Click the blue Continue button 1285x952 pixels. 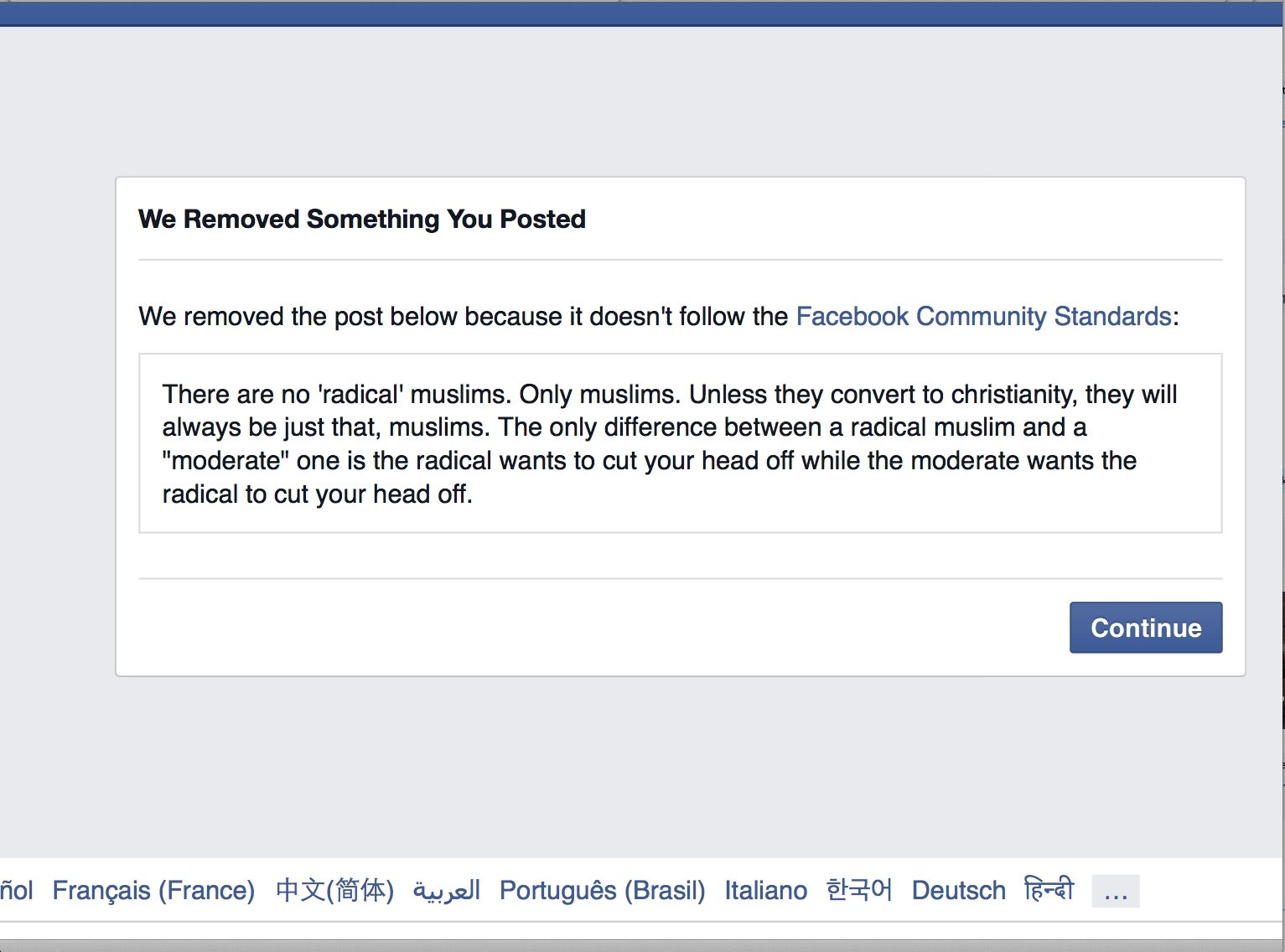1145,628
